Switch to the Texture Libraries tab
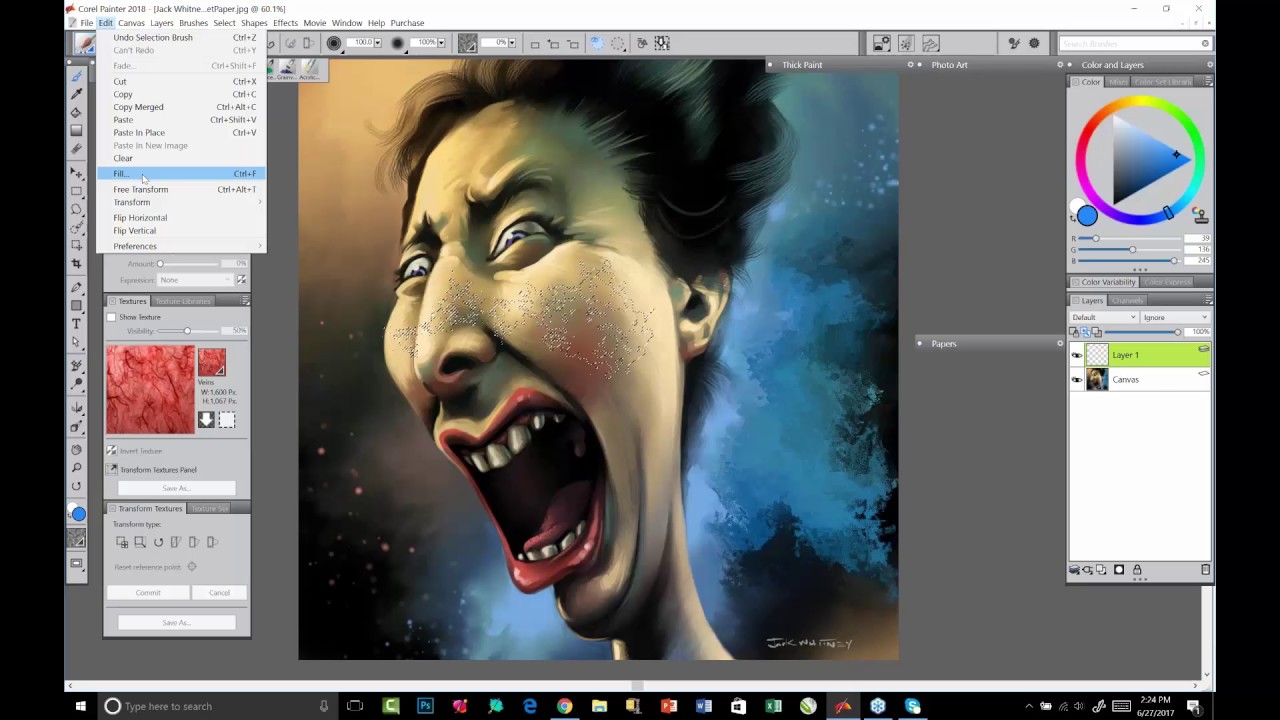The width and height of the screenshot is (1280, 720). [x=182, y=301]
